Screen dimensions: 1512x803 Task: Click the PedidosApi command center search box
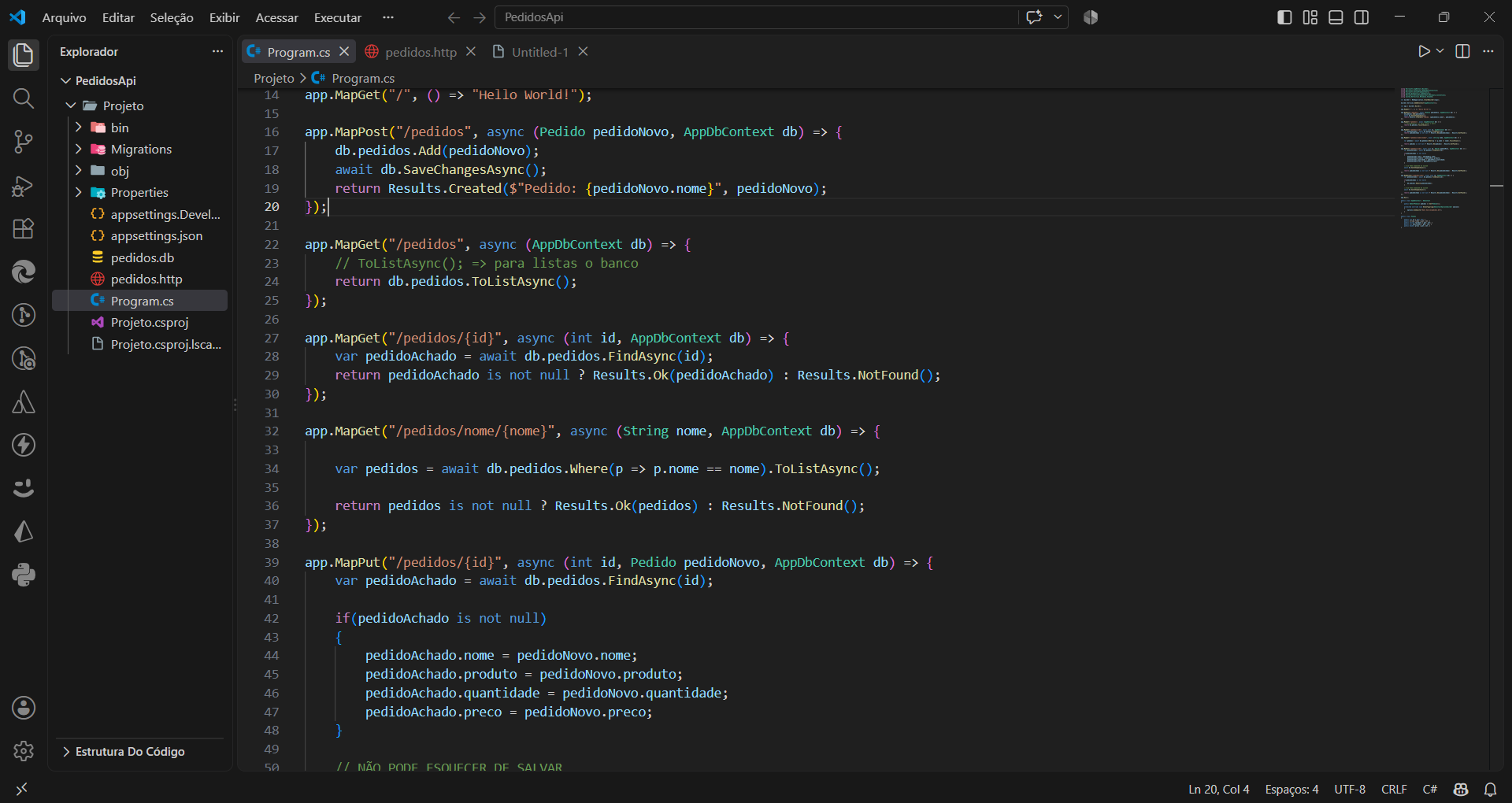click(x=756, y=17)
